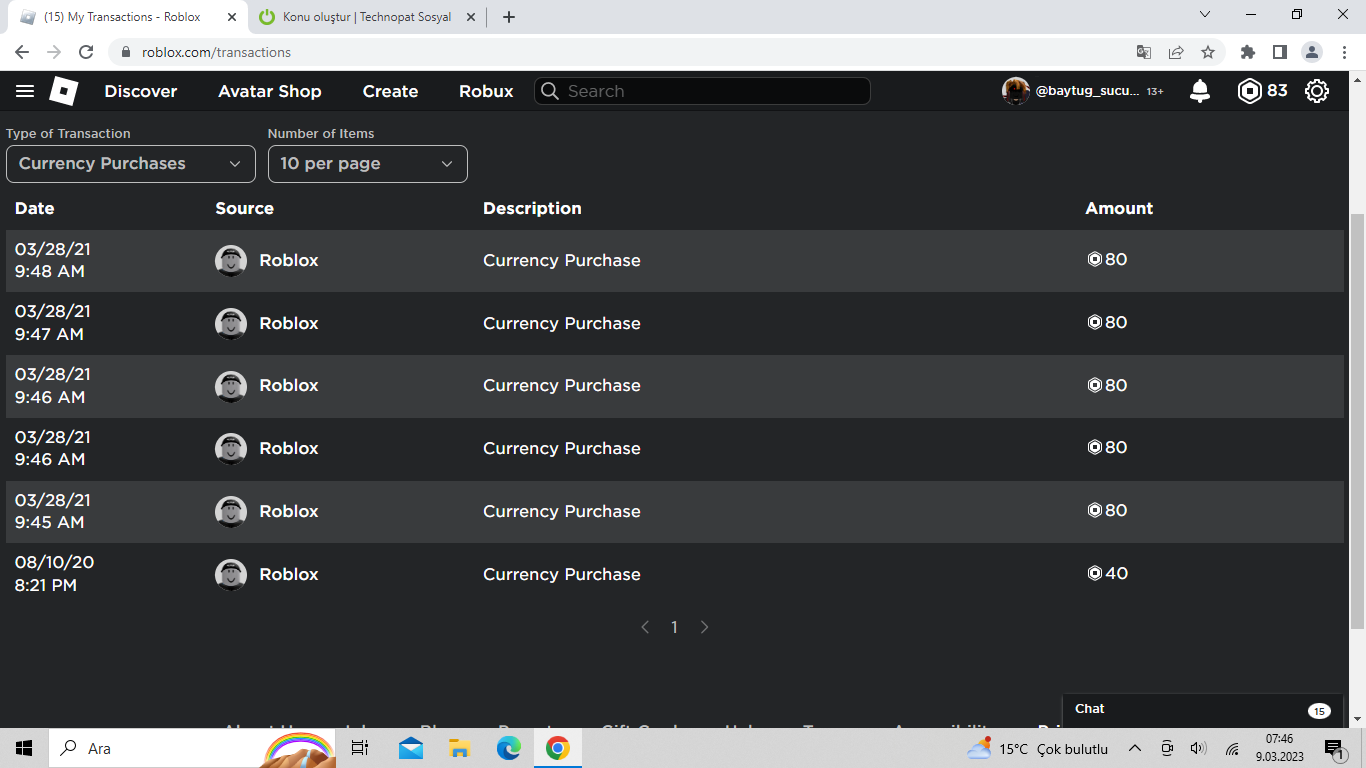Click the 08/10/20 8:21 PM date cell
The height and width of the screenshot is (768, 1366).
pos(54,574)
